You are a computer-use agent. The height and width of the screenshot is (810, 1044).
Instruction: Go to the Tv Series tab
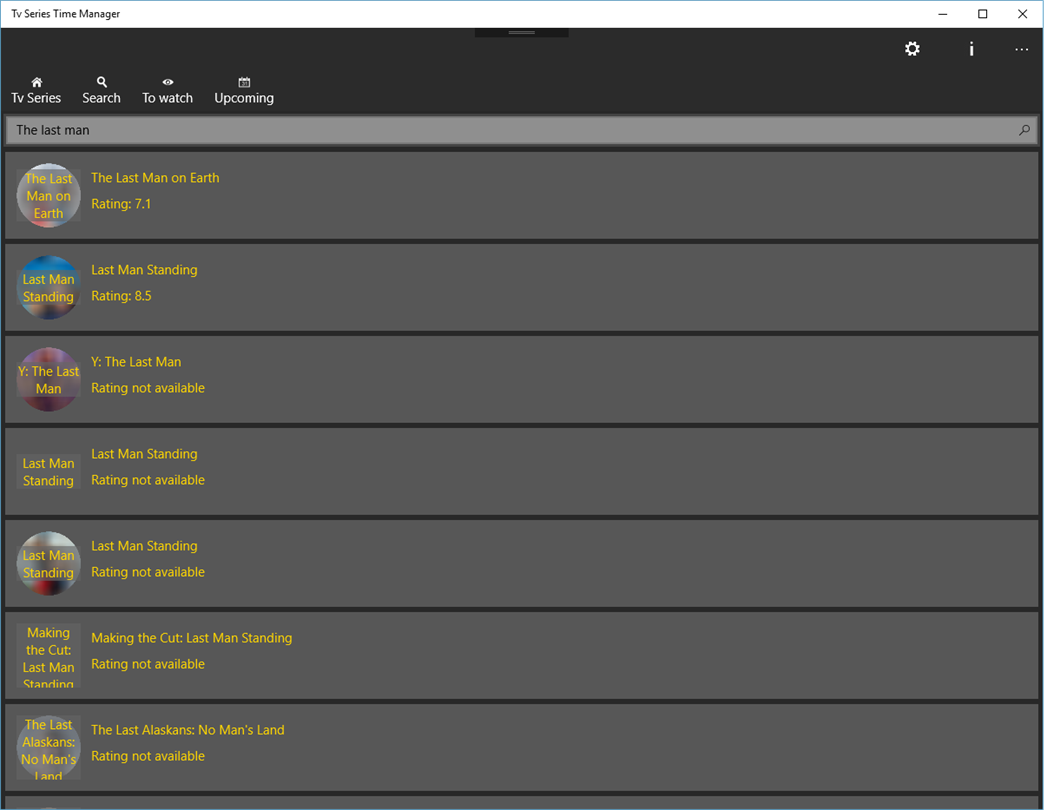36,91
